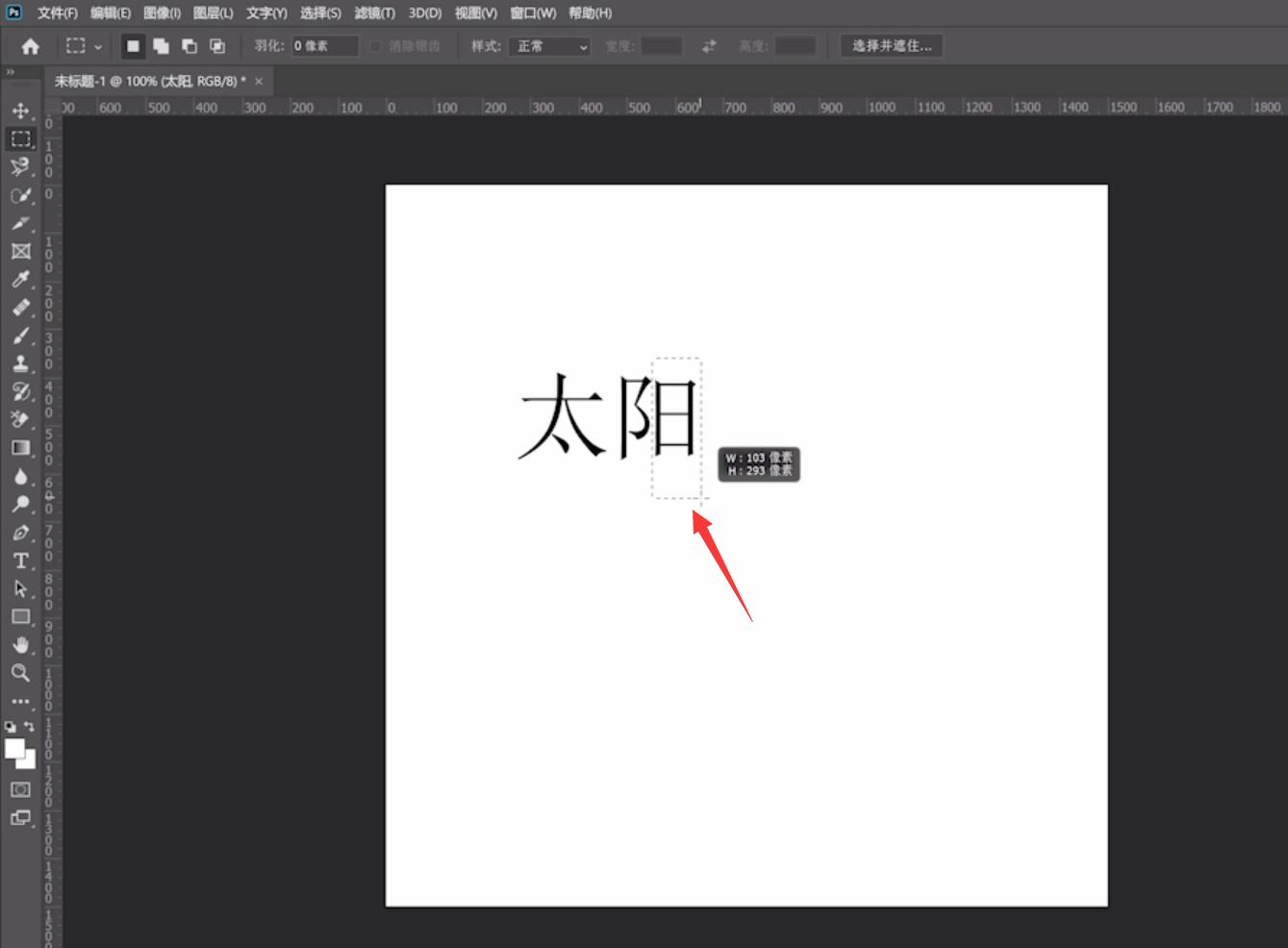Click the 太 character on canvas
This screenshot has height=948, width=1288.
563,414
